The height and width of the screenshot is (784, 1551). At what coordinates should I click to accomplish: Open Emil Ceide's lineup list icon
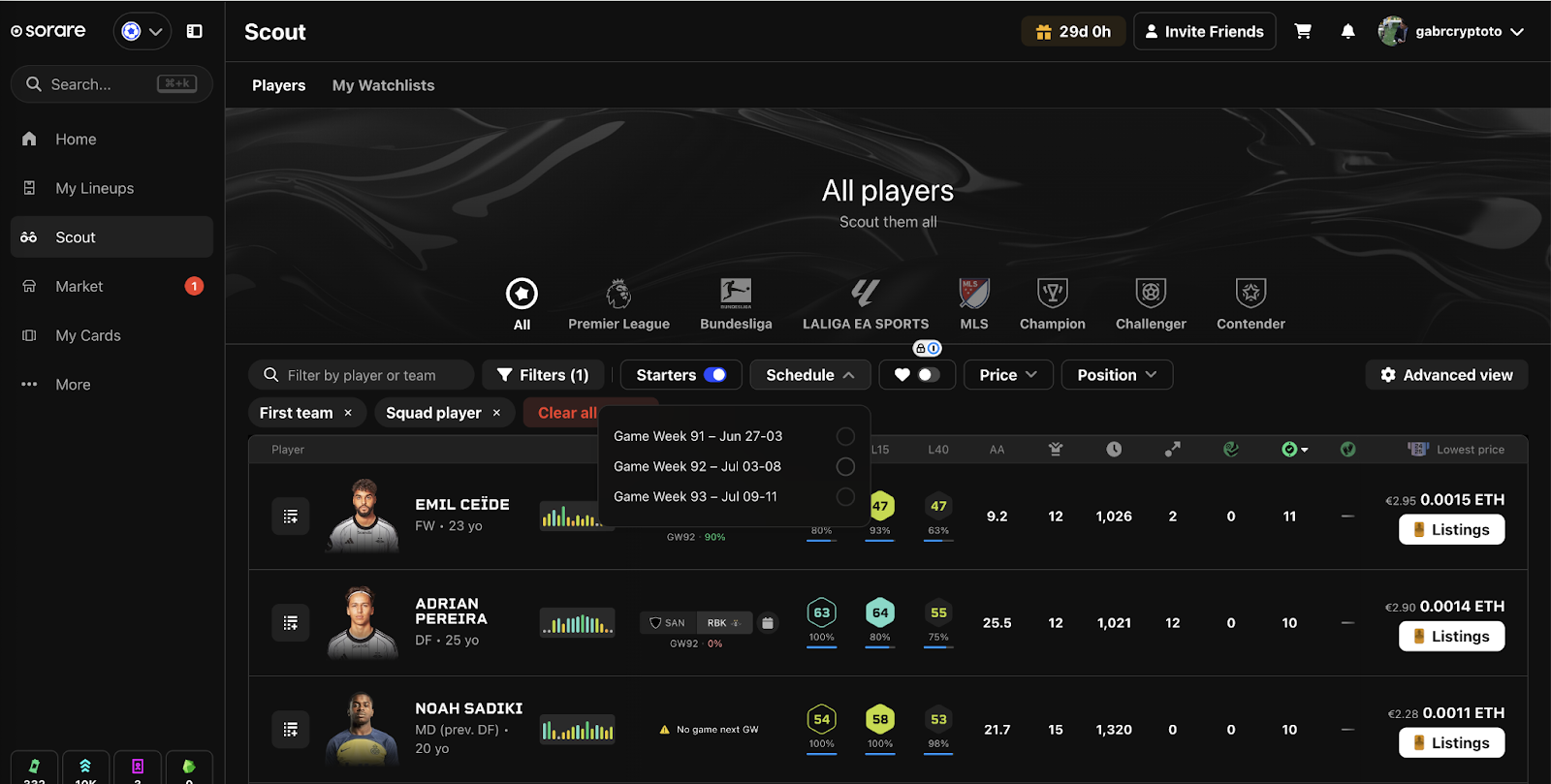coord(291,517)
